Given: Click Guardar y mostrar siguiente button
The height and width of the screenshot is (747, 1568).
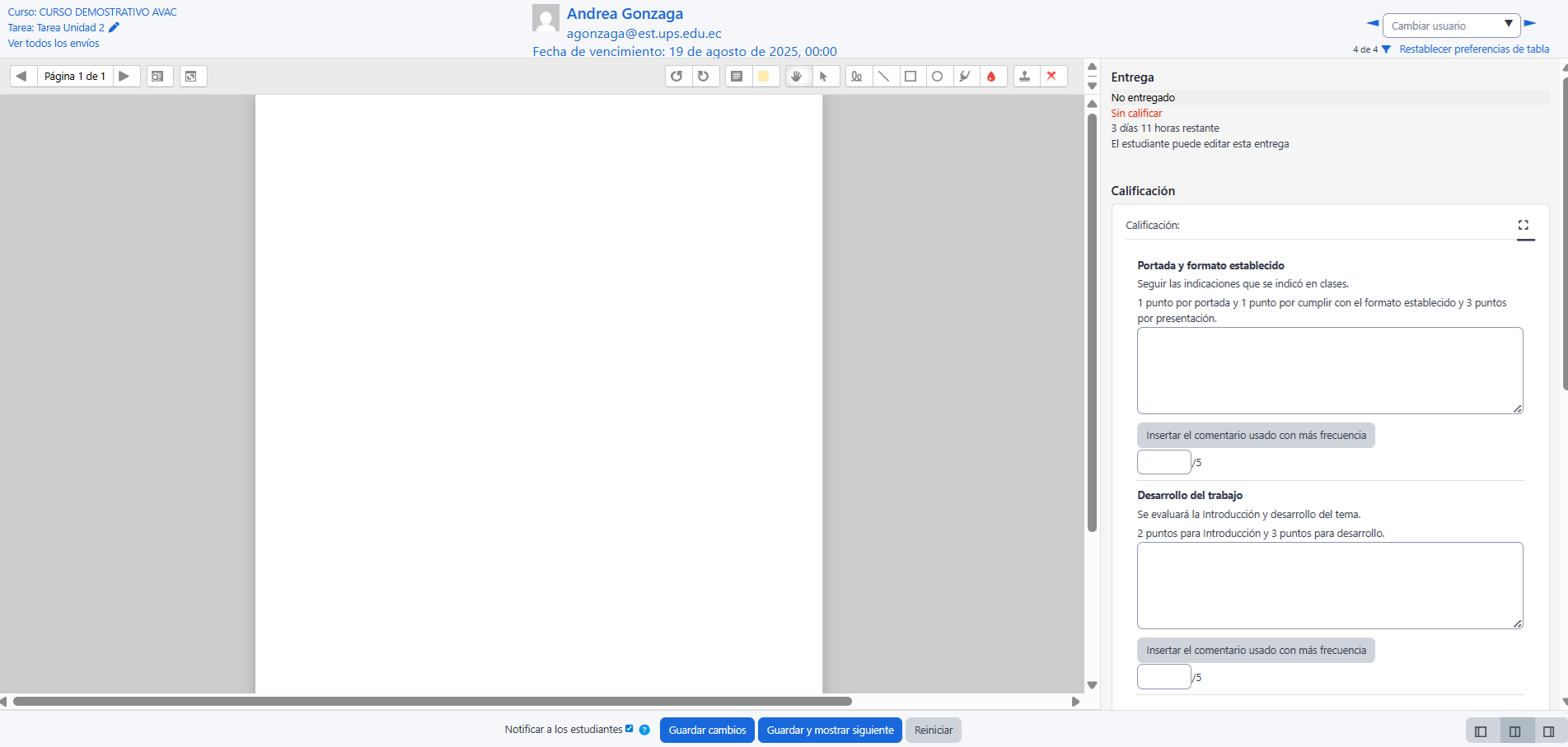Looking at the screenshot, I should click(x=830, y=731).
